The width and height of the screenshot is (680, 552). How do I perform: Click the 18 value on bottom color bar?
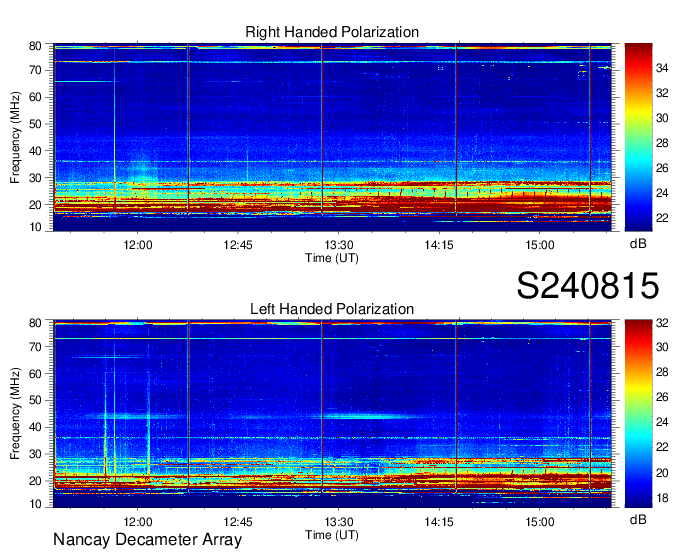tap(662, 498)
